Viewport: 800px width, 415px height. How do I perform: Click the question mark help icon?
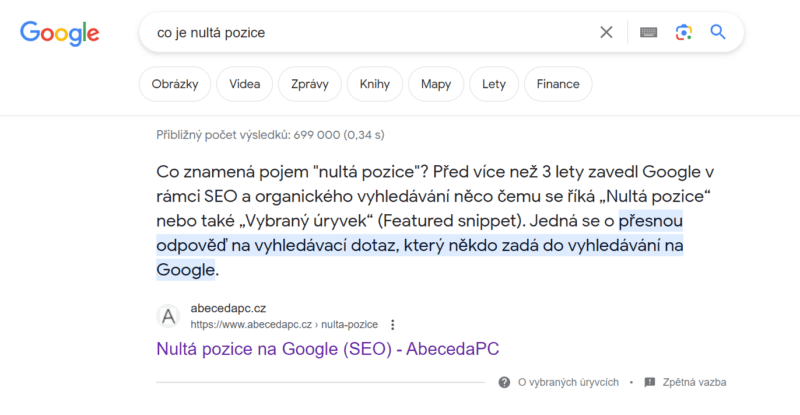point(504,382)
